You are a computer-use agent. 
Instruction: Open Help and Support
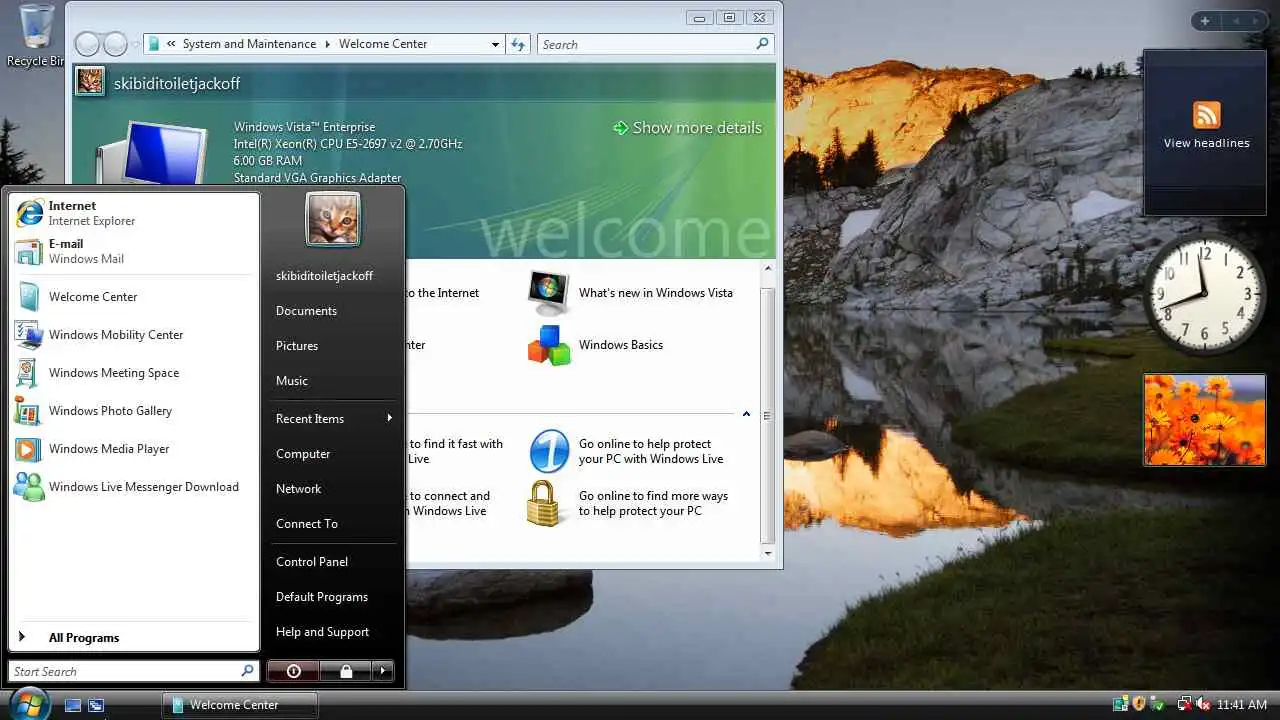(334, 632)
